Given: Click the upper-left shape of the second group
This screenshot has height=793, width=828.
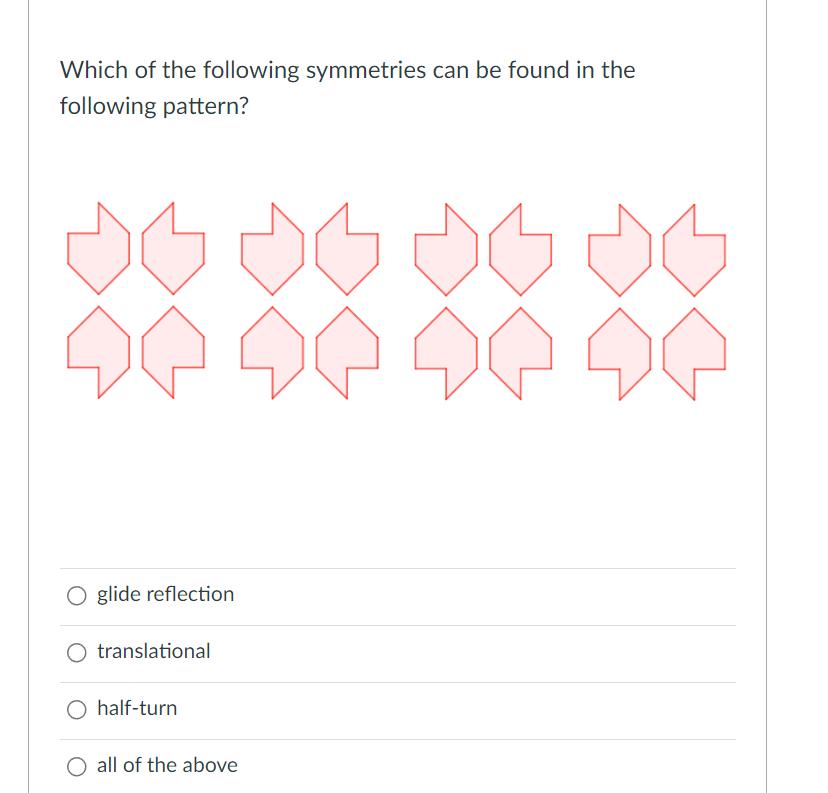Looking at the screenshot, I should (x=272, y=249).
